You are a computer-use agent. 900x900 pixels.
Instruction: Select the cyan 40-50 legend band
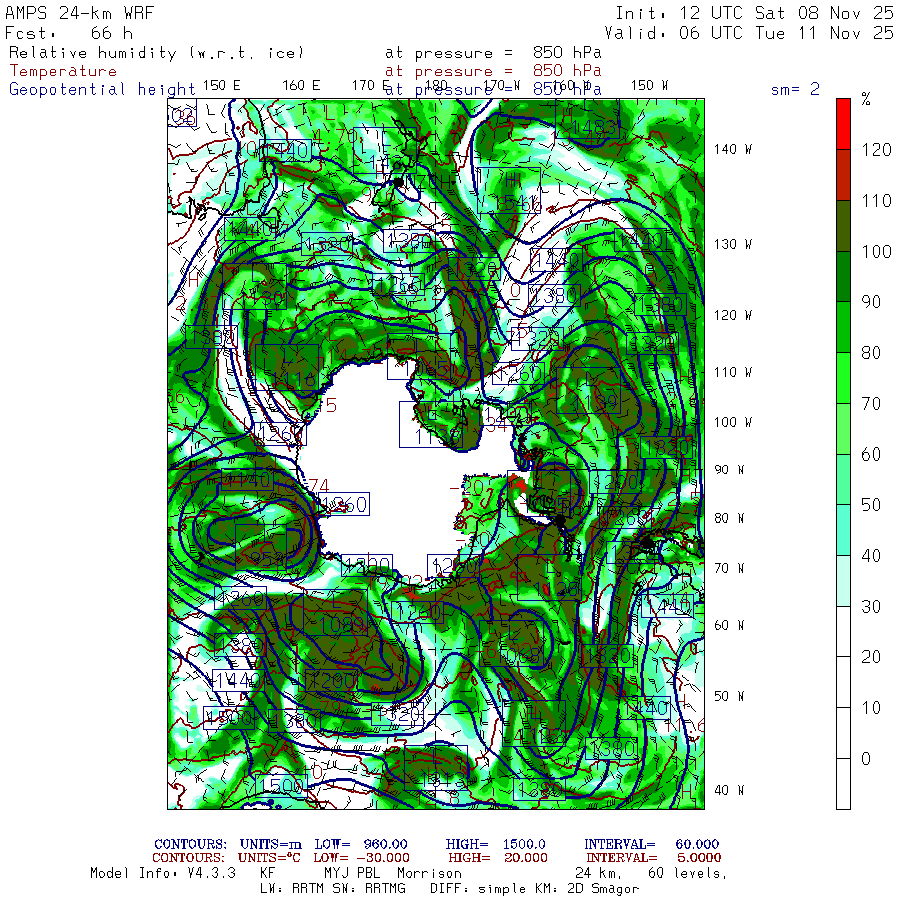click(x=843, y=530)
